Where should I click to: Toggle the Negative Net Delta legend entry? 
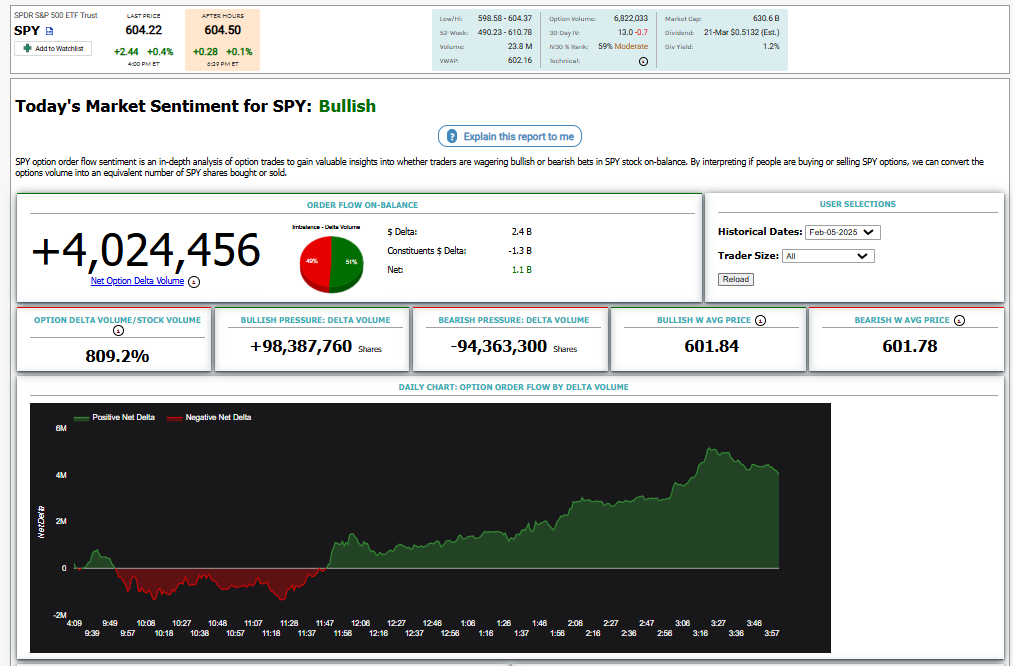point(209,417)
